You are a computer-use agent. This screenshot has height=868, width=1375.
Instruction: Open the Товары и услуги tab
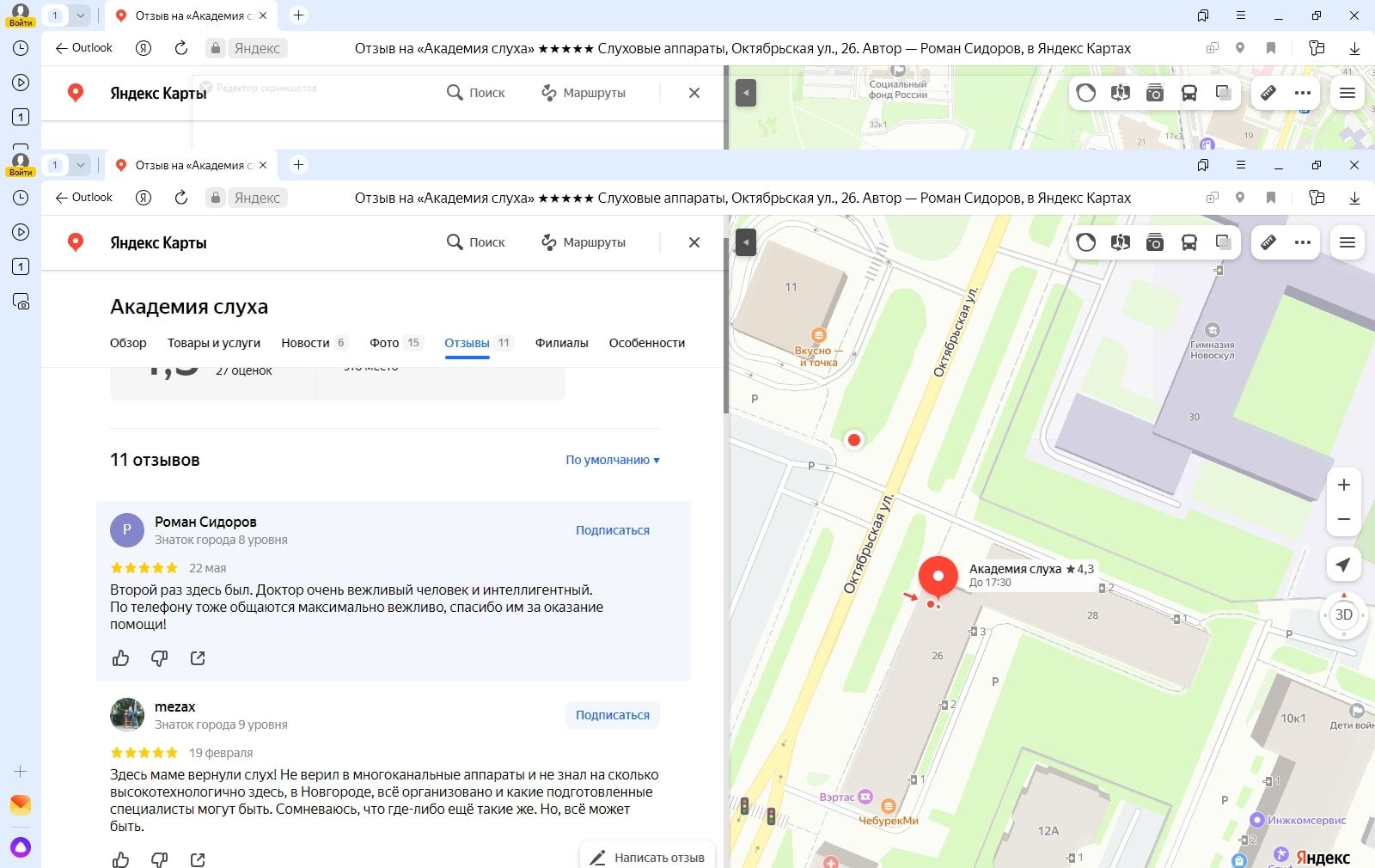pos(213,343)
